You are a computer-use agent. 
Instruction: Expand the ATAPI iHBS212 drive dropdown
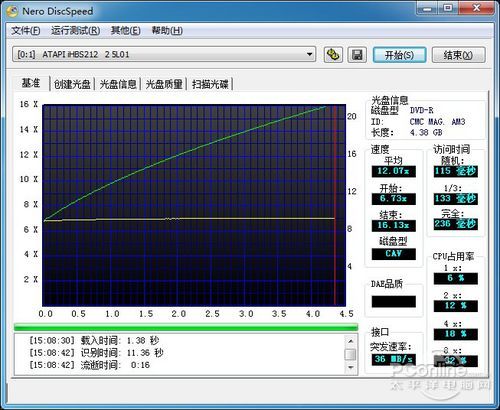(x=310, y=54)
